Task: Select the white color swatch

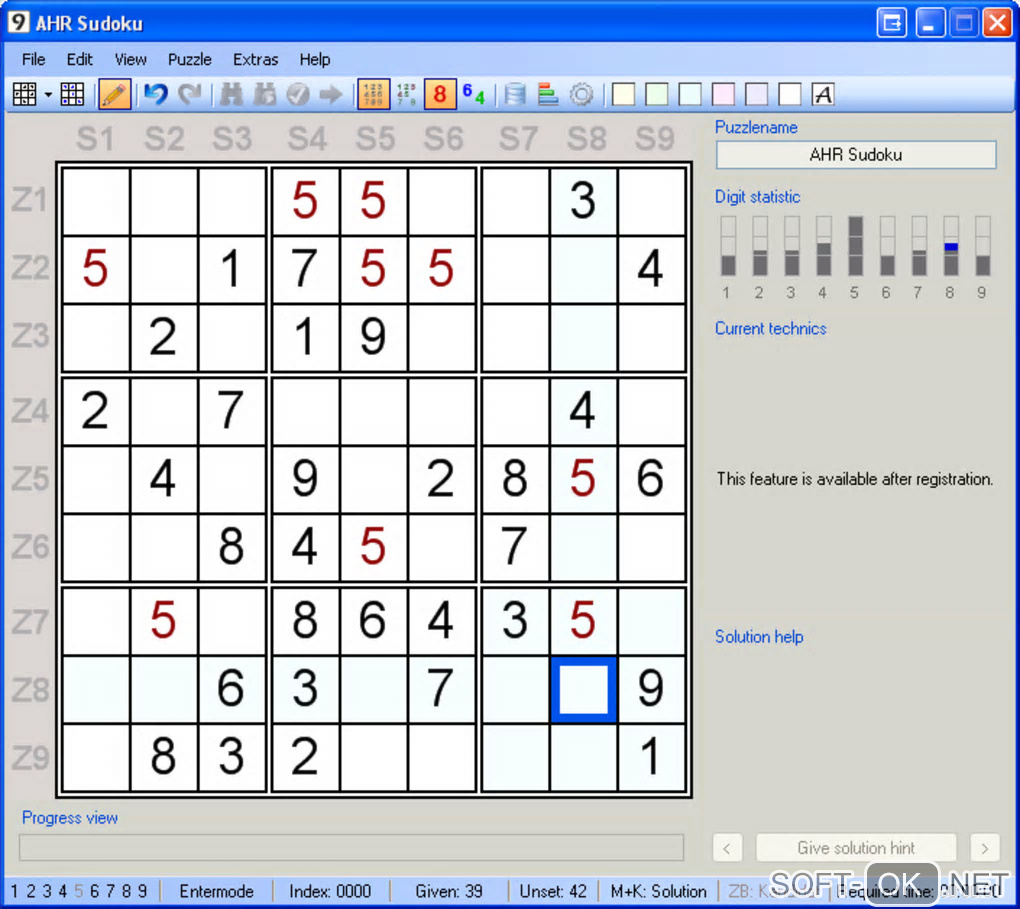Action: 790,94
